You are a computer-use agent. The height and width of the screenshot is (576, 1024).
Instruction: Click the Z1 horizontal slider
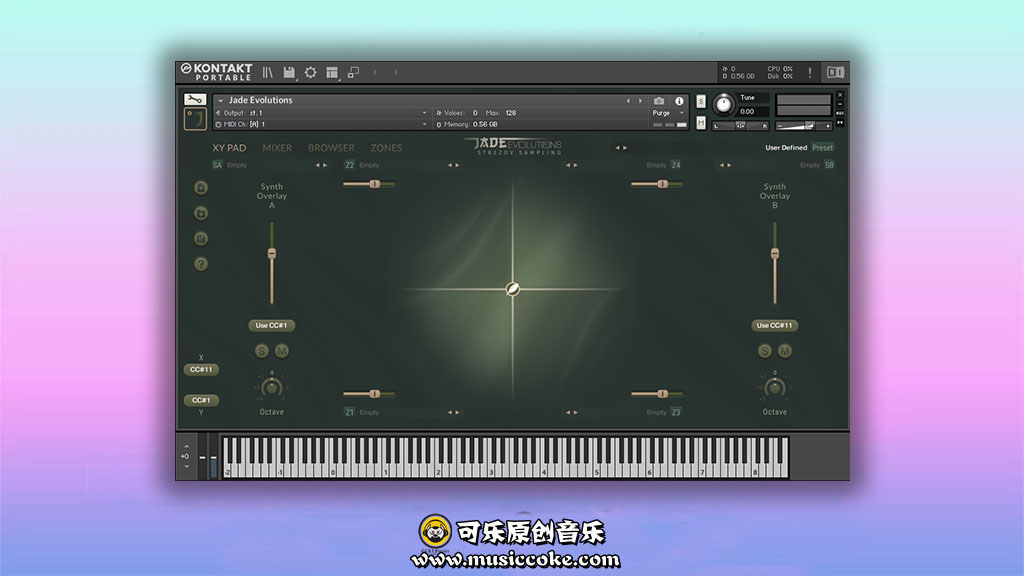click(369, 394)
